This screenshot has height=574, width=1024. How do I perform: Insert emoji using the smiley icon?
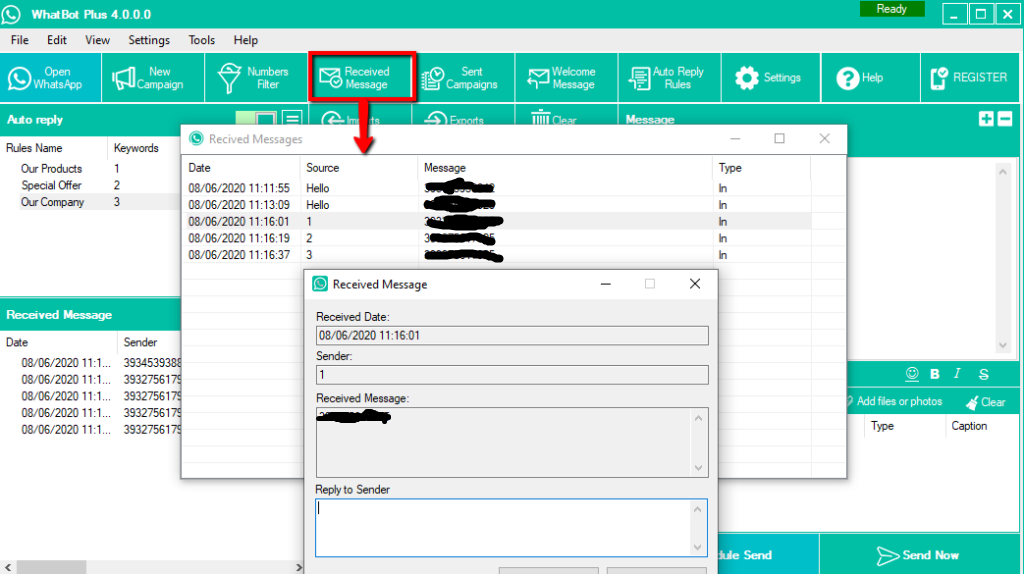tap(912, 373)
